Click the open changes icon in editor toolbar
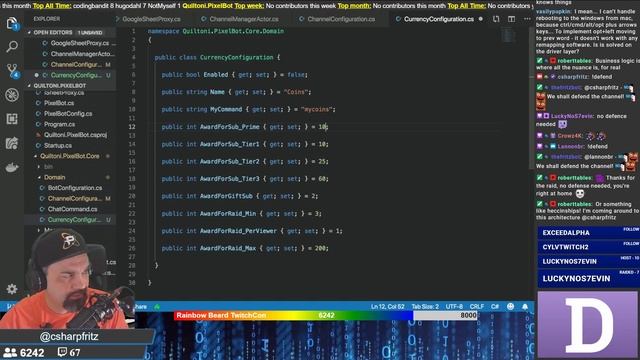Screen dimensions: 640x360 tap(496, 19)
